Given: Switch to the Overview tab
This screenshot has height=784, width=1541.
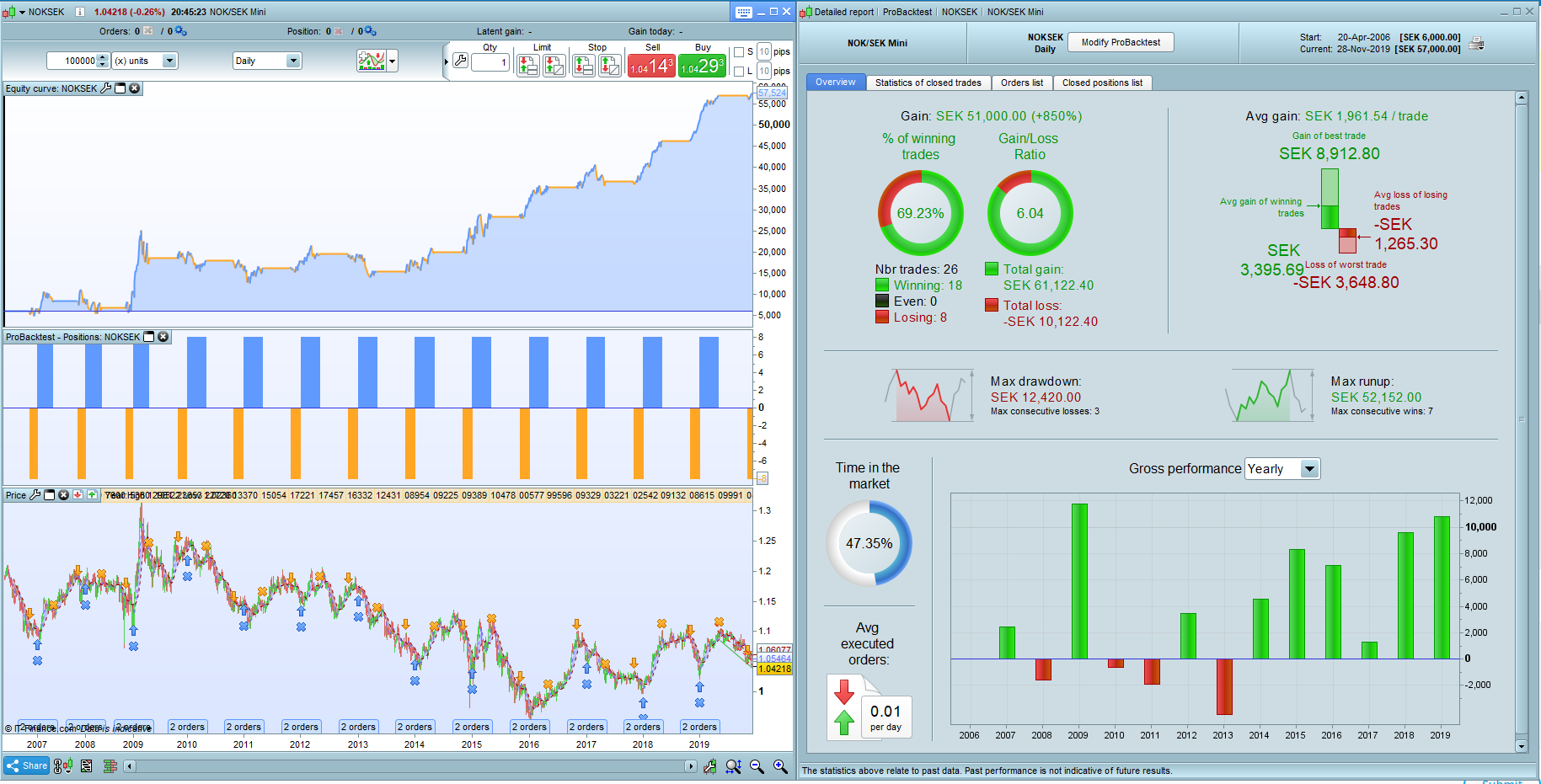Looking at the screenshot, I should coord(836,83).
